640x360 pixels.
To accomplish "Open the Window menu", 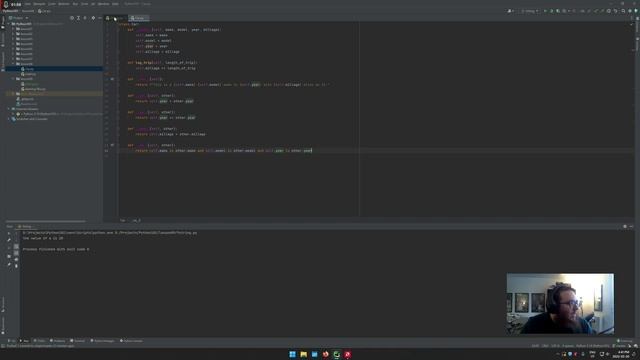I will [x=104, y=4].
